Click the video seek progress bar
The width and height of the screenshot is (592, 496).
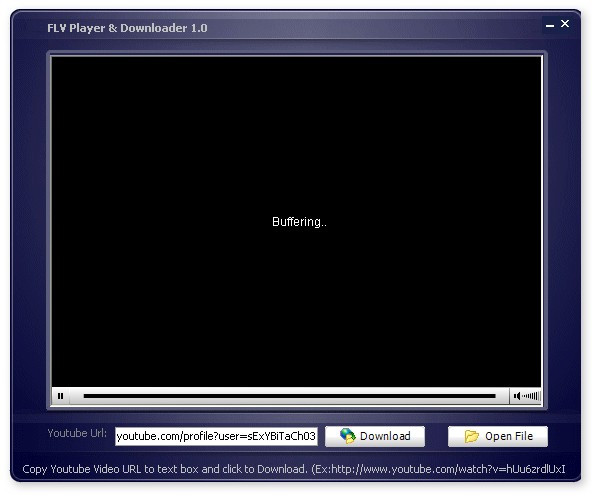click(x=290, y=396)
